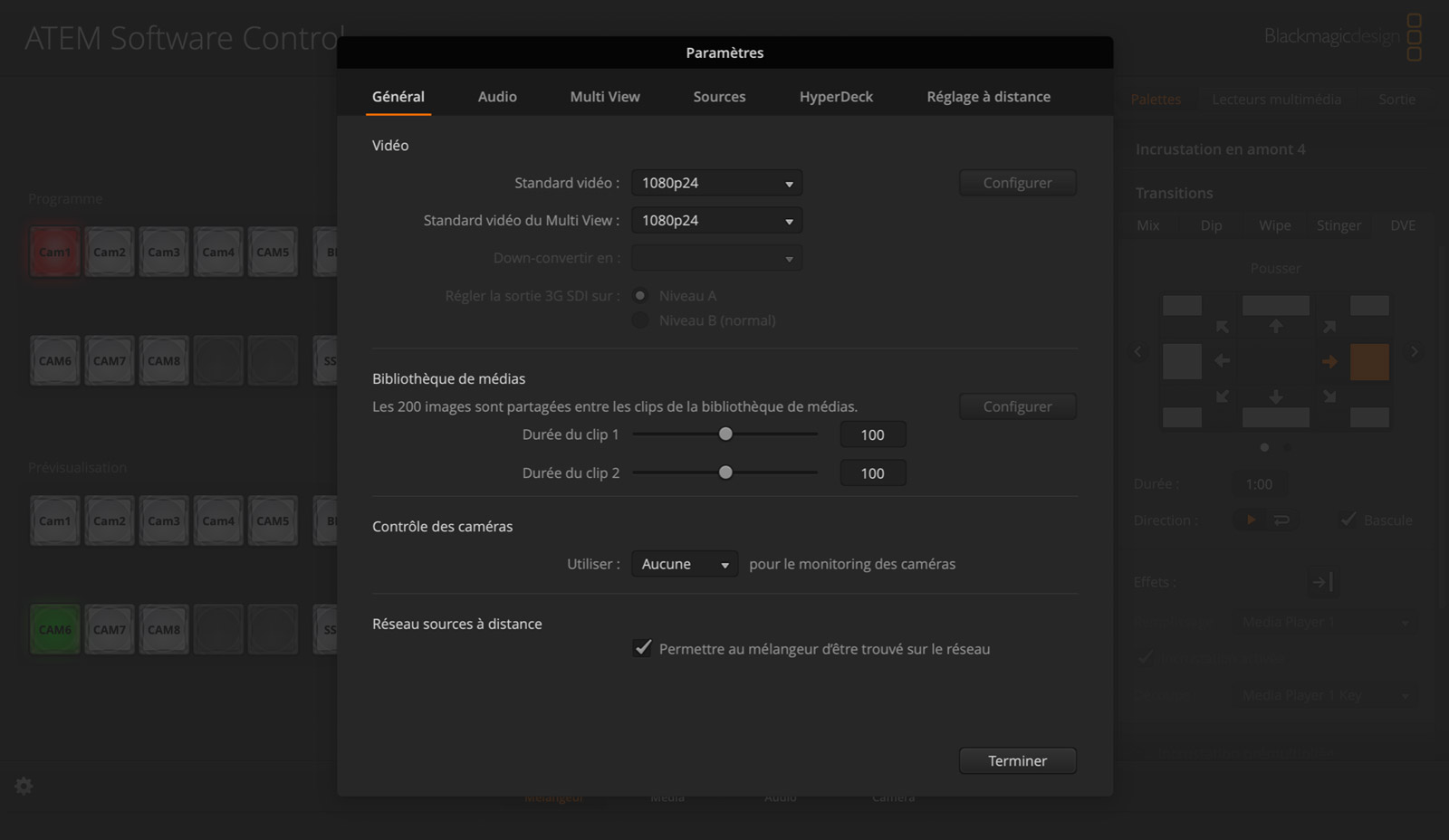Select CAM7 on the Programme bus
1449x840 pixels.
coord(110,360)
